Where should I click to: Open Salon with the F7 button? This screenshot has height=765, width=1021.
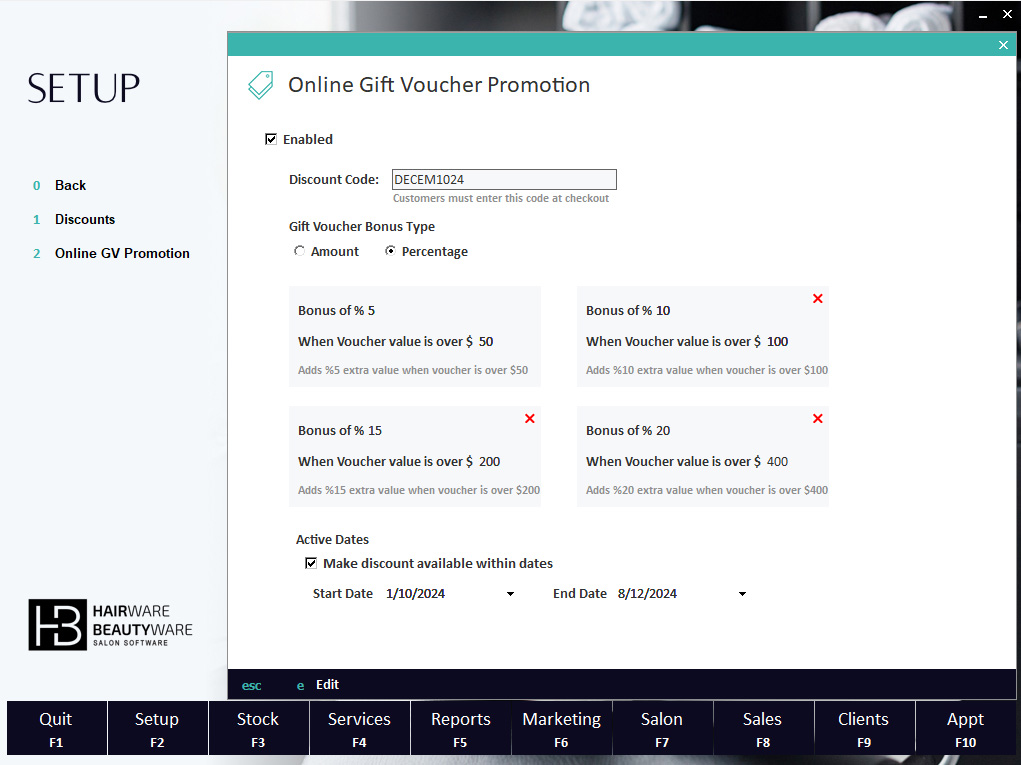click(663, 728)
